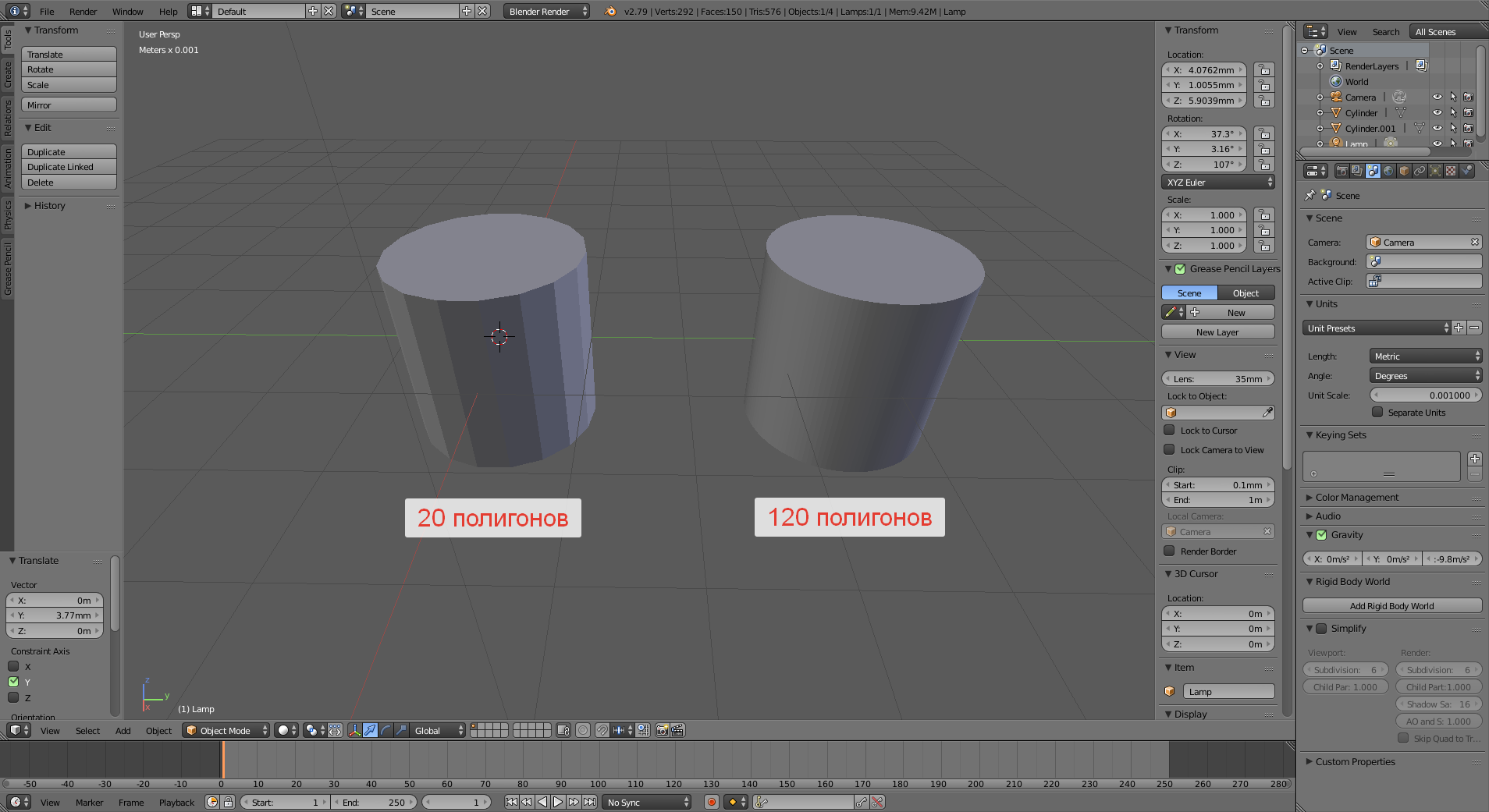The image size is (1489, 812).
Task: Open the XYZ Euler rotation mode dropdown
Action: 1217,183
